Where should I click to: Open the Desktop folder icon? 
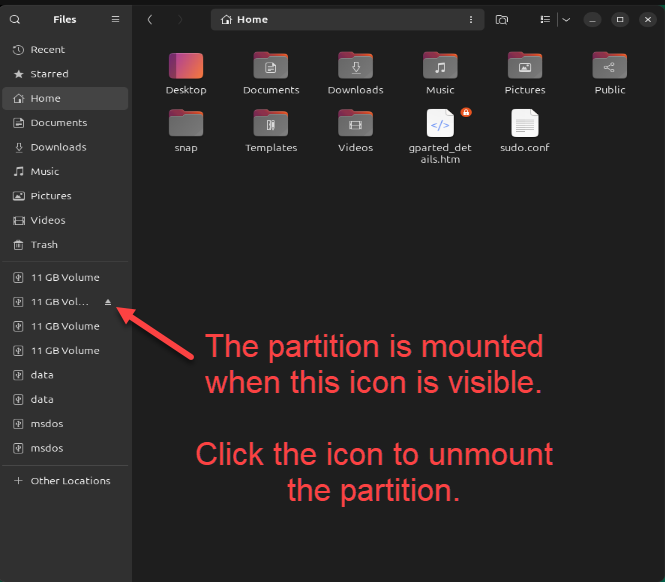pyautogui.click(x=186, y=66)
